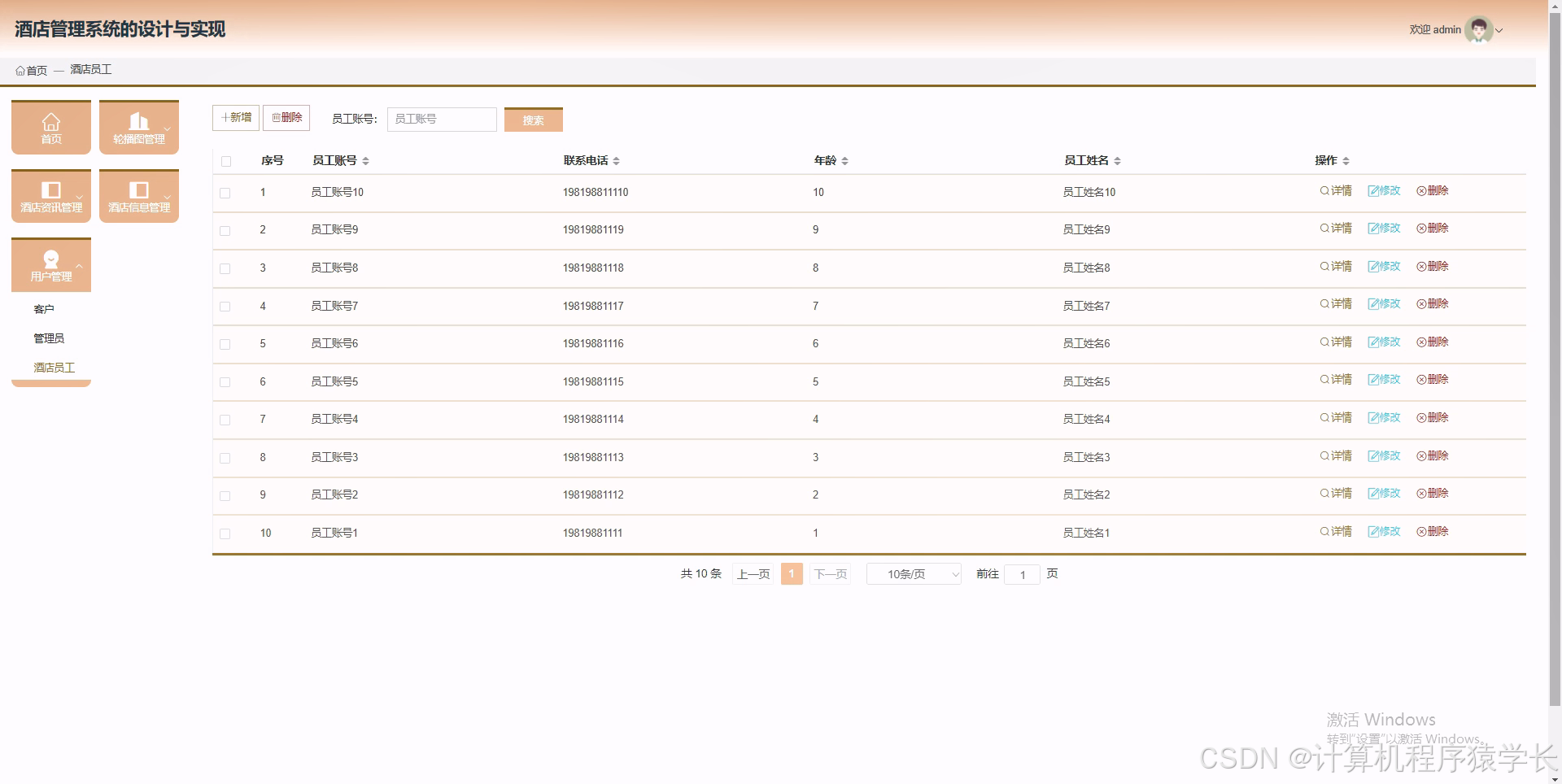Sort by 年龄 column
This screenshot has width=1562, height=784.
(x=845, y=161)
